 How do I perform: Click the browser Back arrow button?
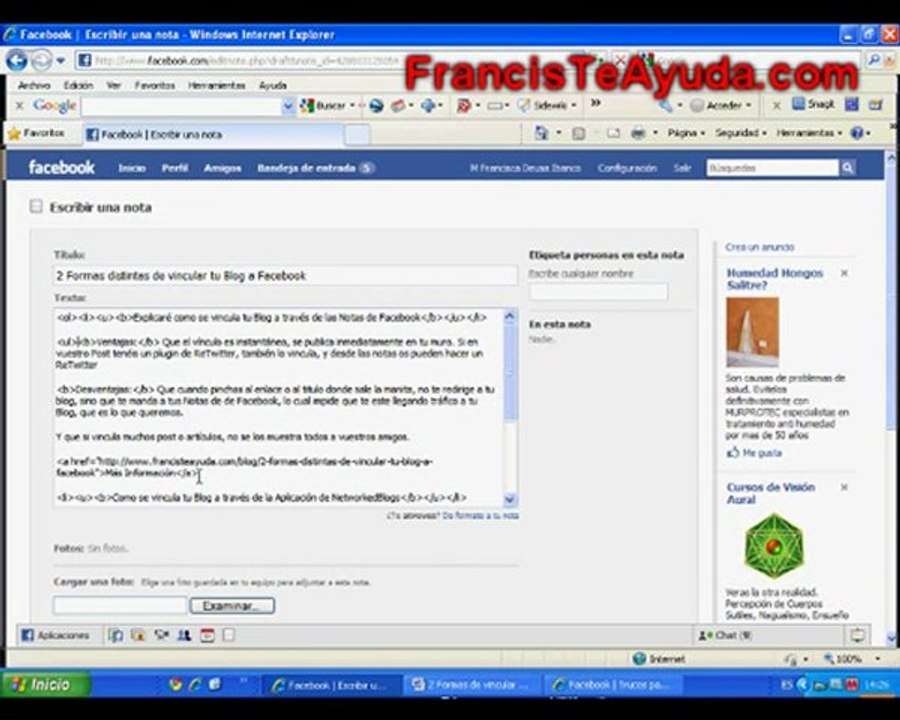tap(17, 60)
